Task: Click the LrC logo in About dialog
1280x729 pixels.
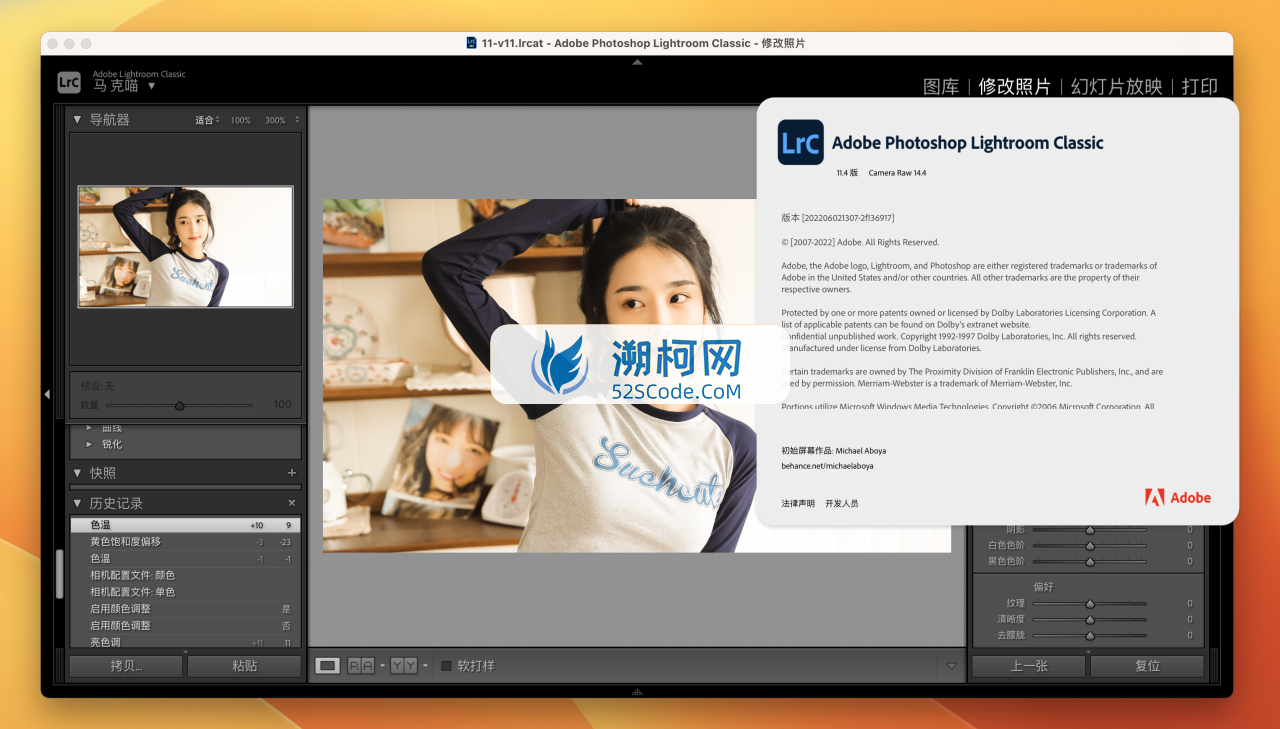Action: pyautogui.click(x=801, y=142)
